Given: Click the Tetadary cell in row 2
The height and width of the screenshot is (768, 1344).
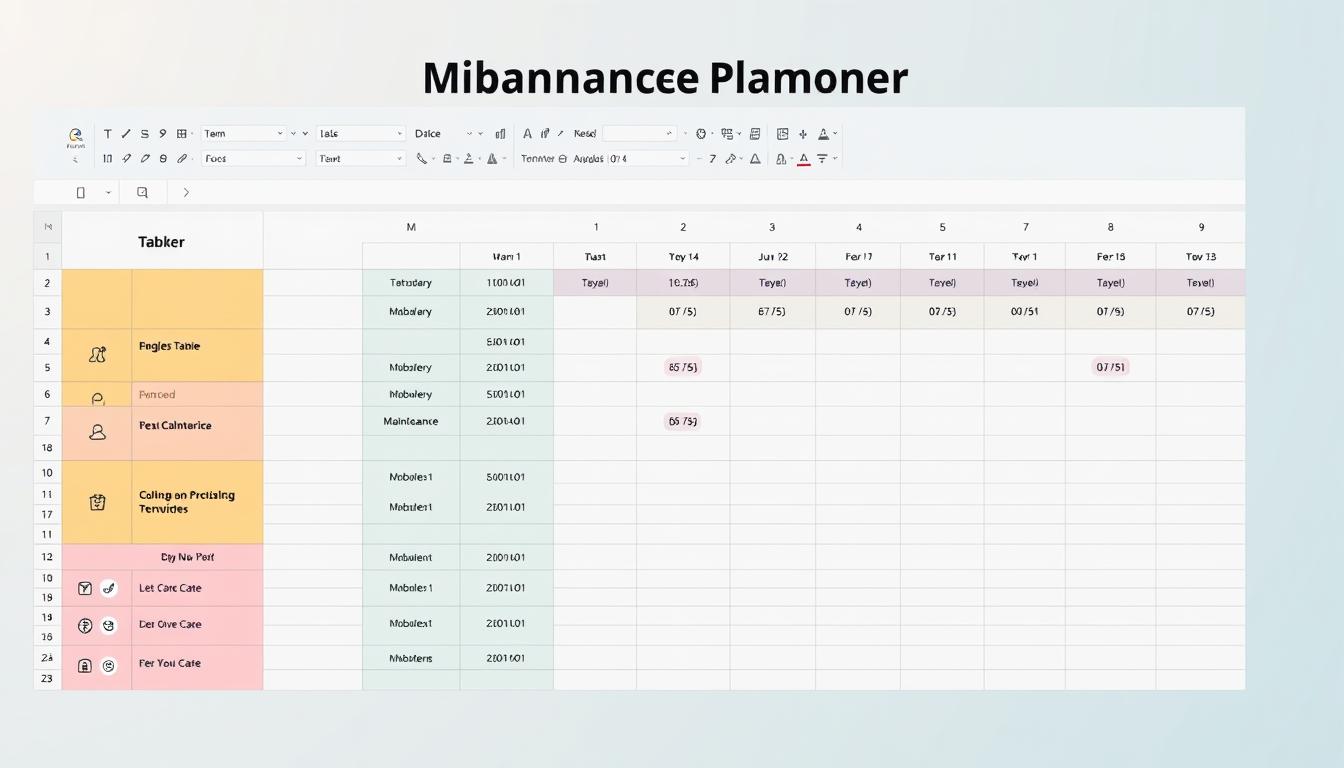Looking at the screenshot, I should [411, 283].
